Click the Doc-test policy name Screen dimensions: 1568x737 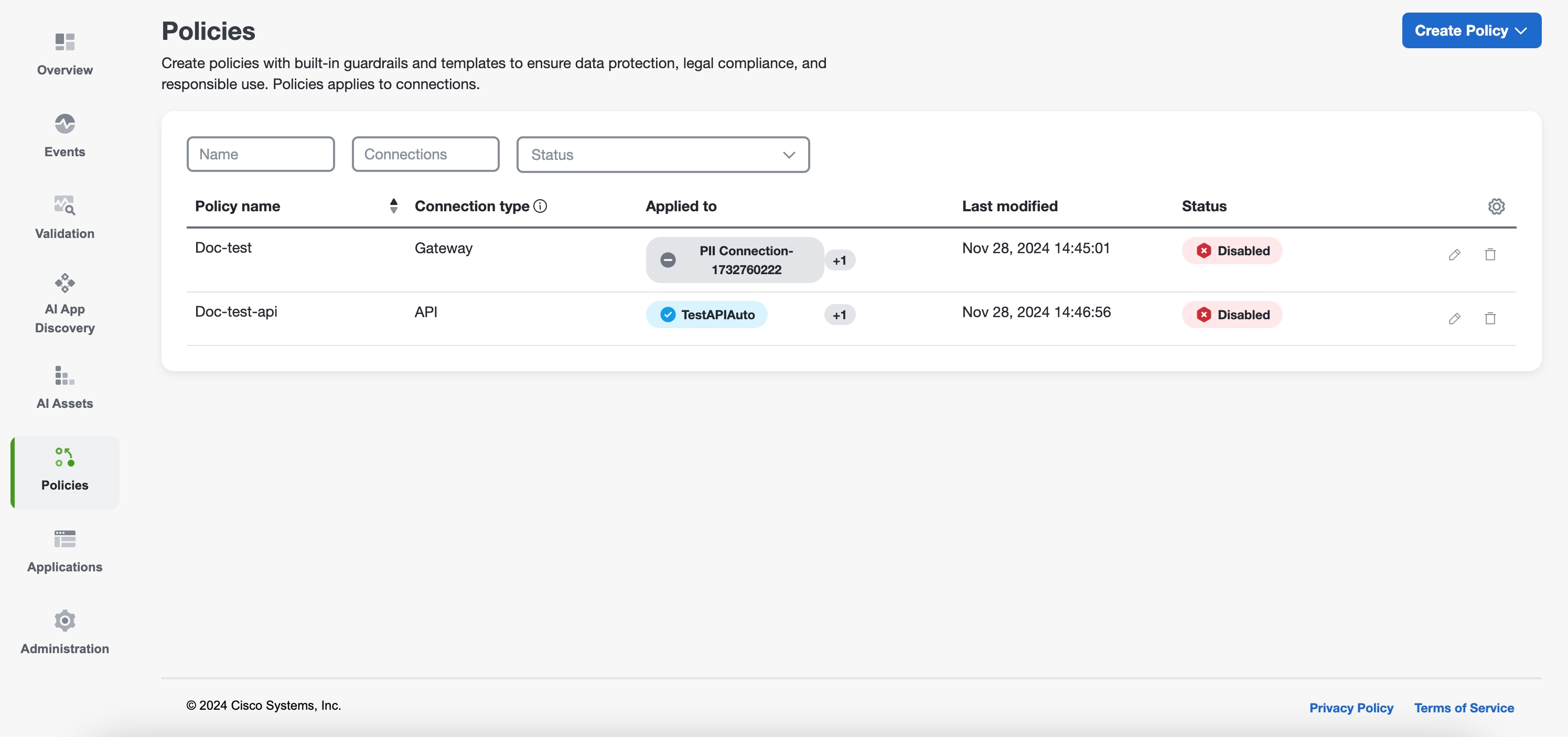pos(223,248)
